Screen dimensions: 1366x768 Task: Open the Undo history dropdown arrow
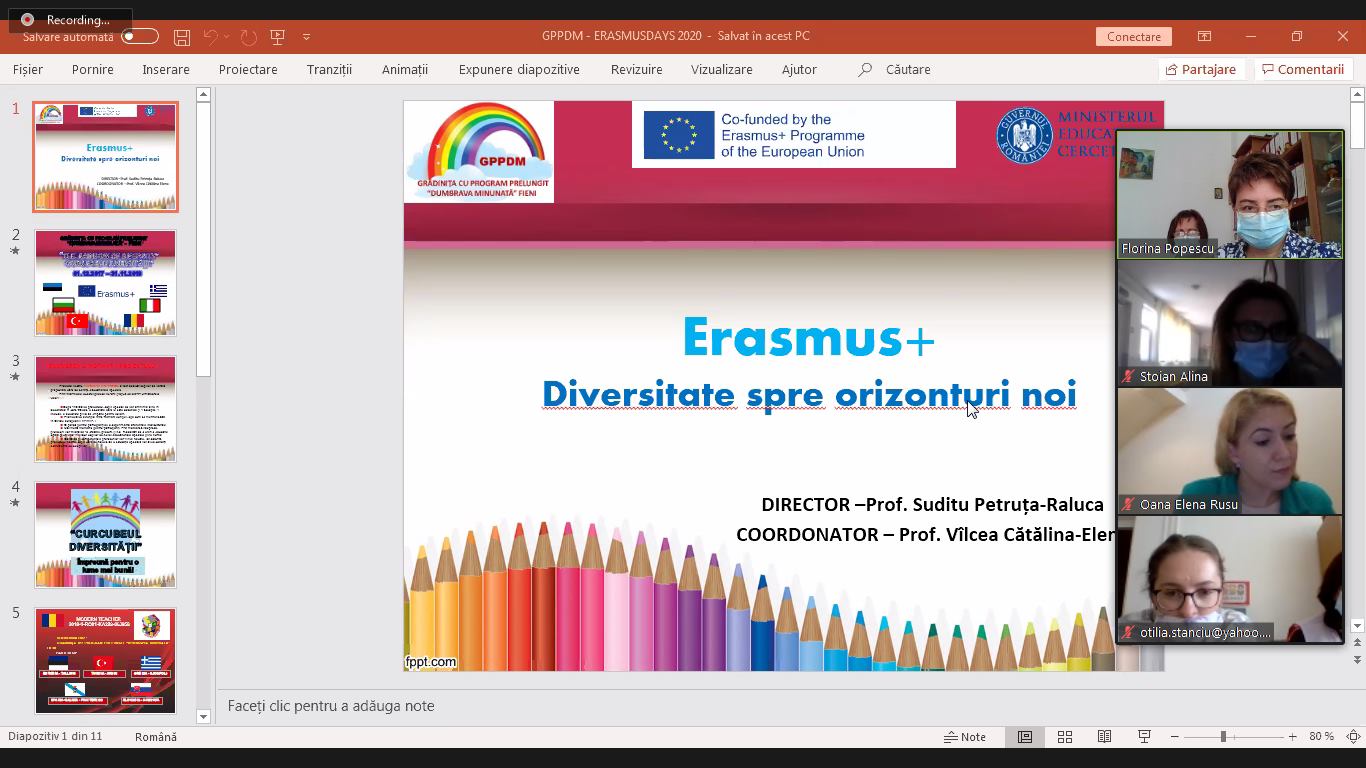click(x=227, y=37)
